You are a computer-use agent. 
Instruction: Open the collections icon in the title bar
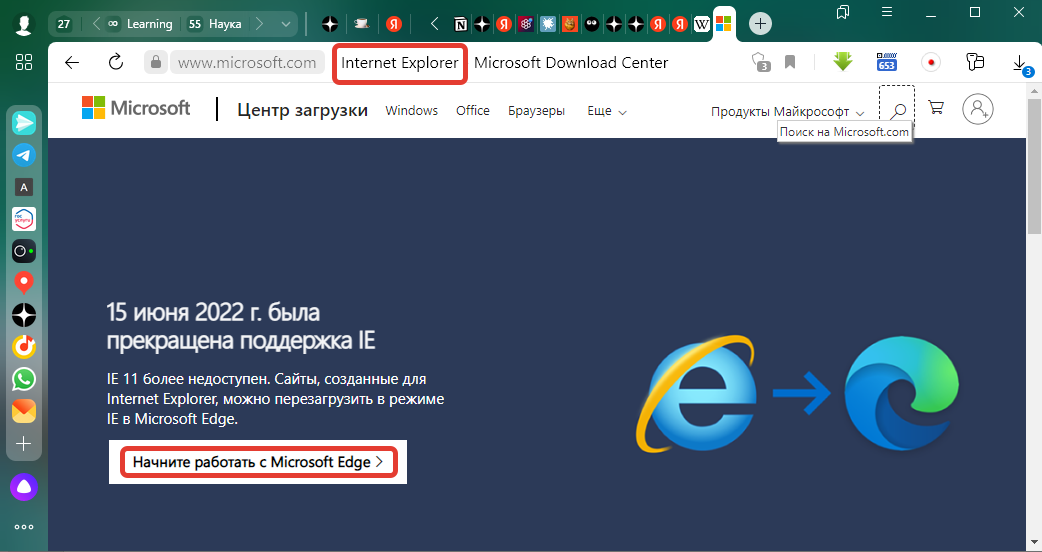[x=843, y=12]
